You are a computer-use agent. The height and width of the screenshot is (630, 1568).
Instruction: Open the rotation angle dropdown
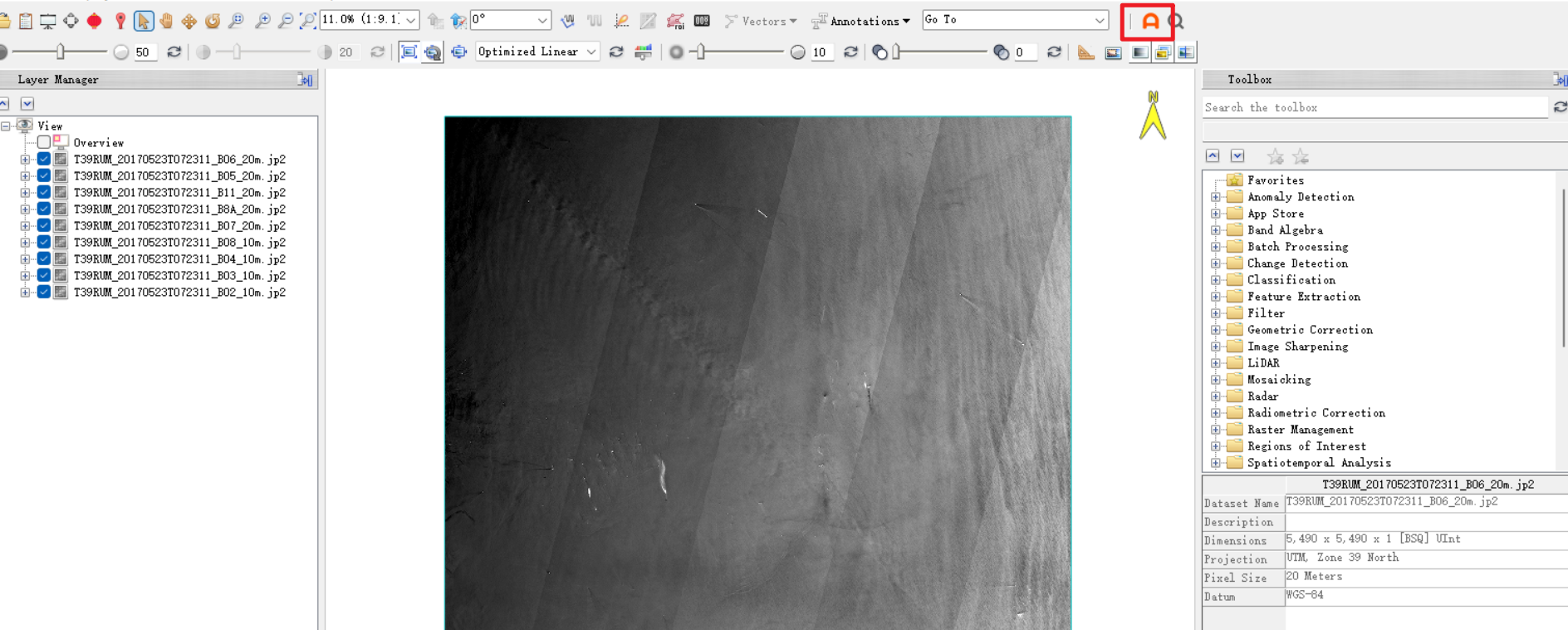click(542, 20)
